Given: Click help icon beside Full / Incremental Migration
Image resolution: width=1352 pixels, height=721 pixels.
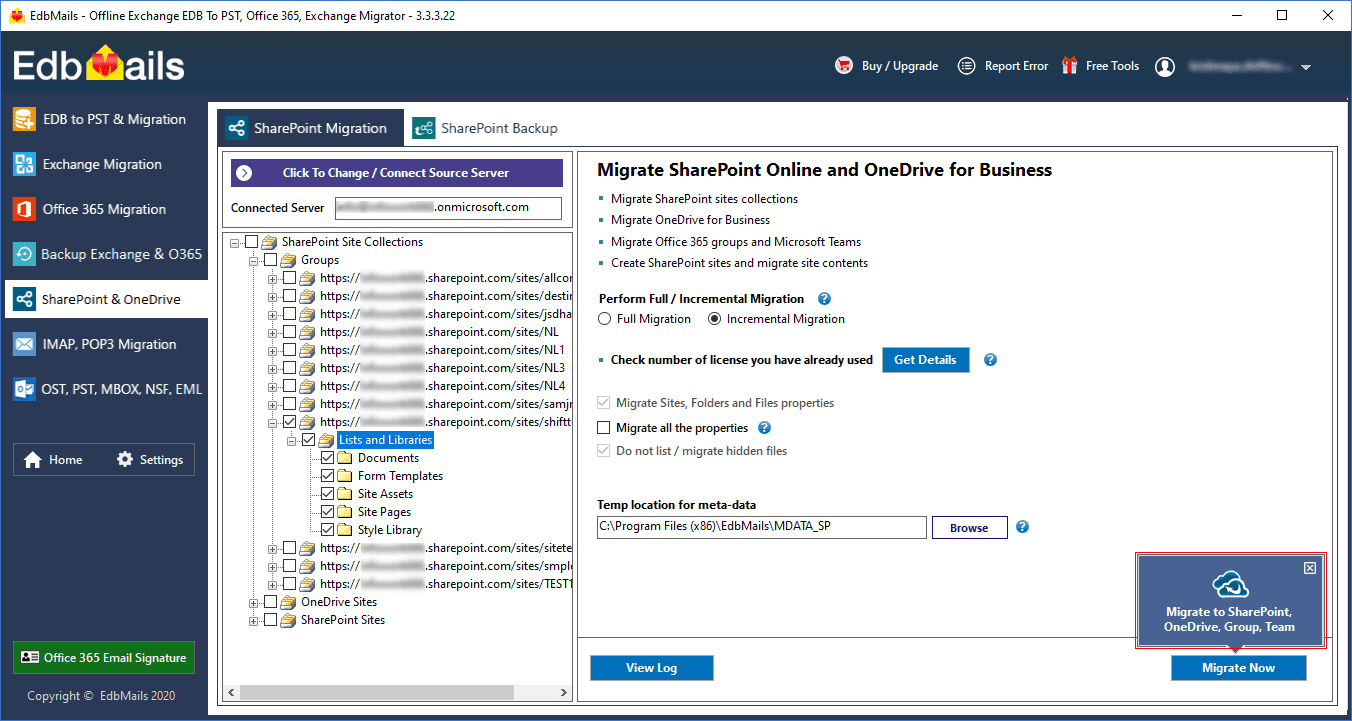Looking at the screenshot, I should point(824,299).
